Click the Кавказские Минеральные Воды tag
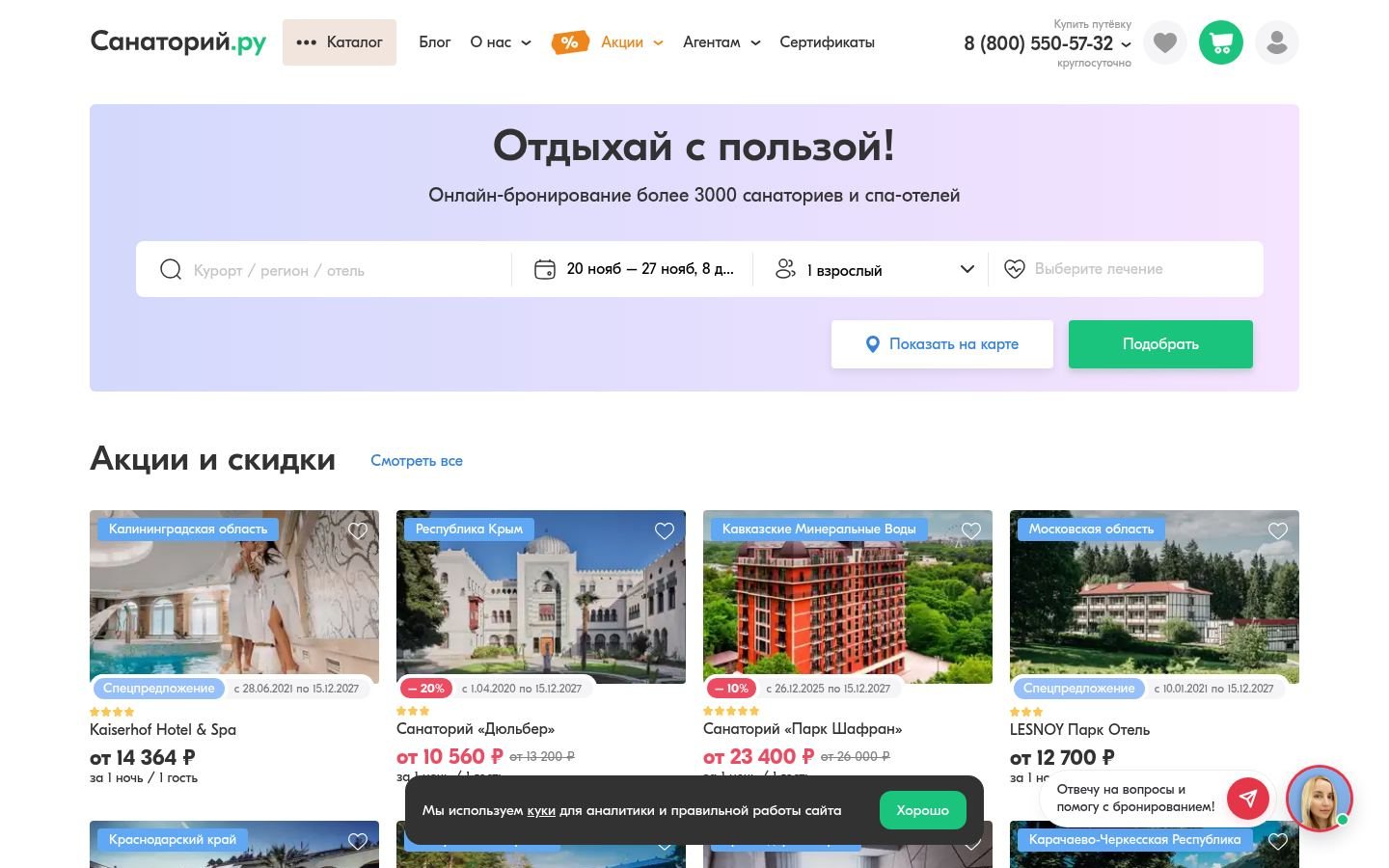 click(819, 529)
